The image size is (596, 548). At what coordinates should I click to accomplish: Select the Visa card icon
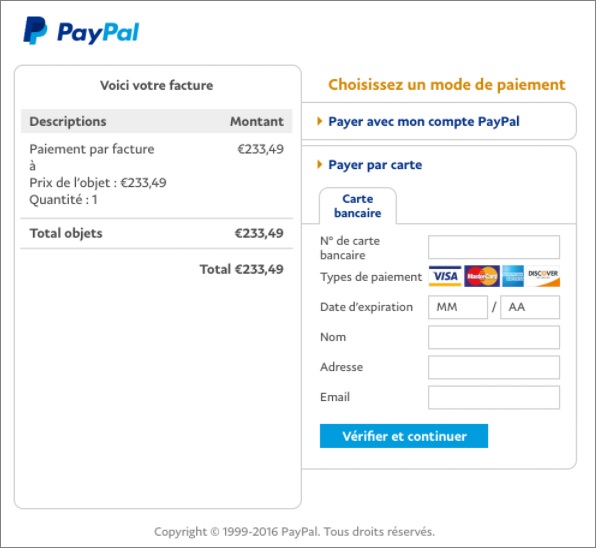(445, 276)
